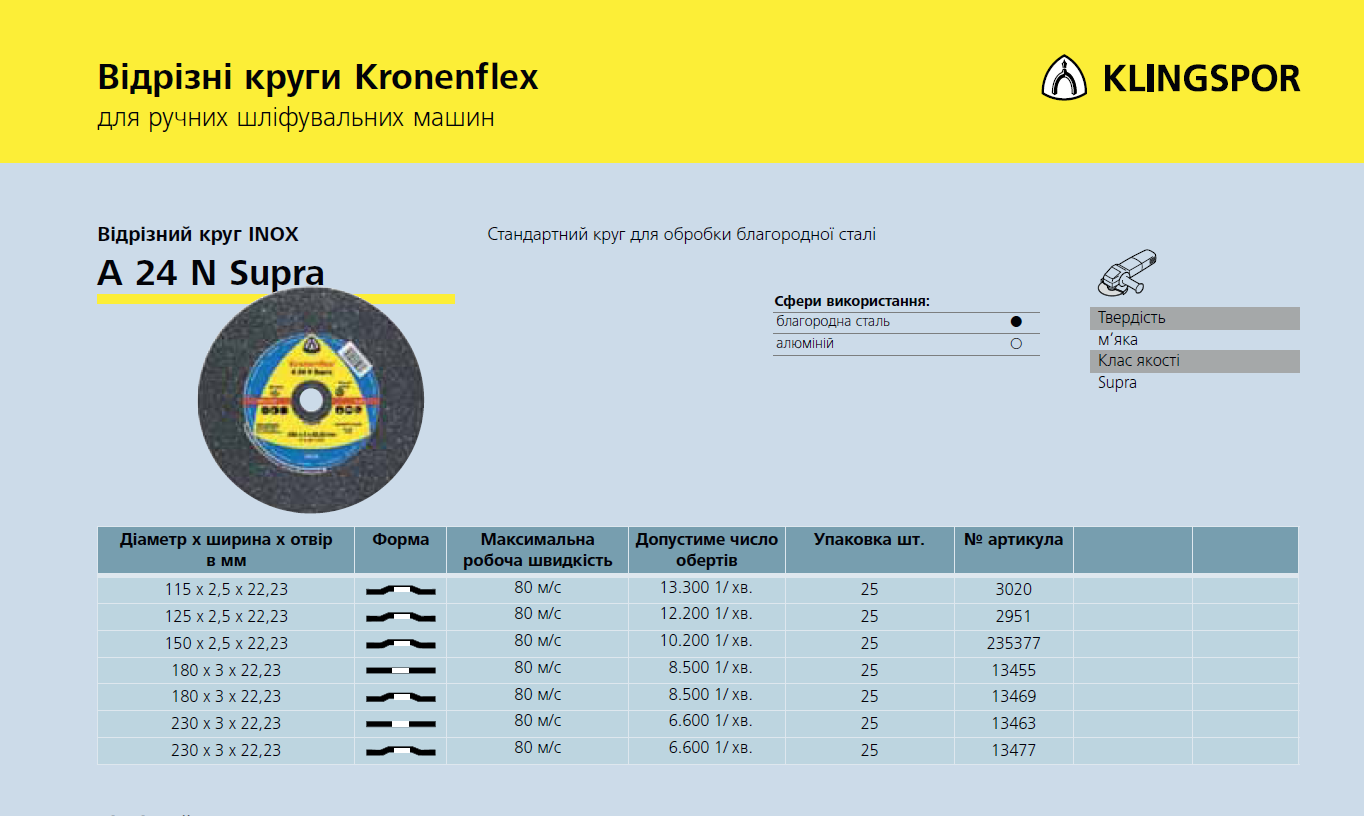Image resolution: width=1364 pixels, height=816 pixels.
Task: Click the flat shape icon for article 13463
Action: pos(401,723)
